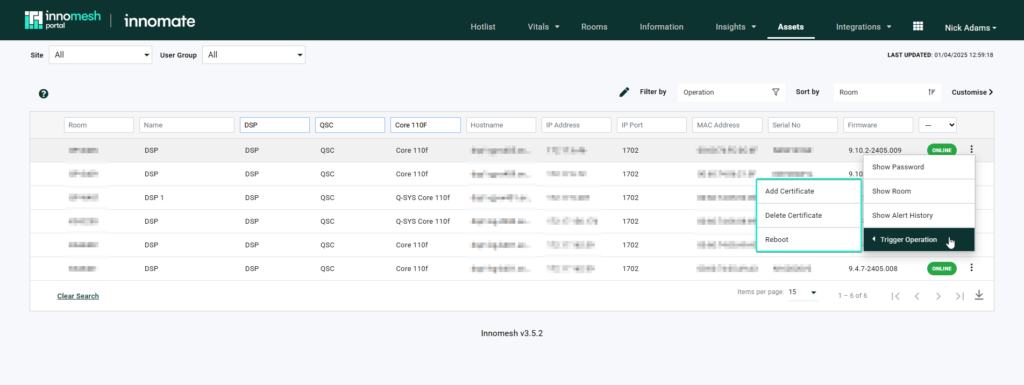Click the "1 – 6 of 6" pagination text
The image size is (1024, 385).
pyautogui.click(x=852, y=296)
